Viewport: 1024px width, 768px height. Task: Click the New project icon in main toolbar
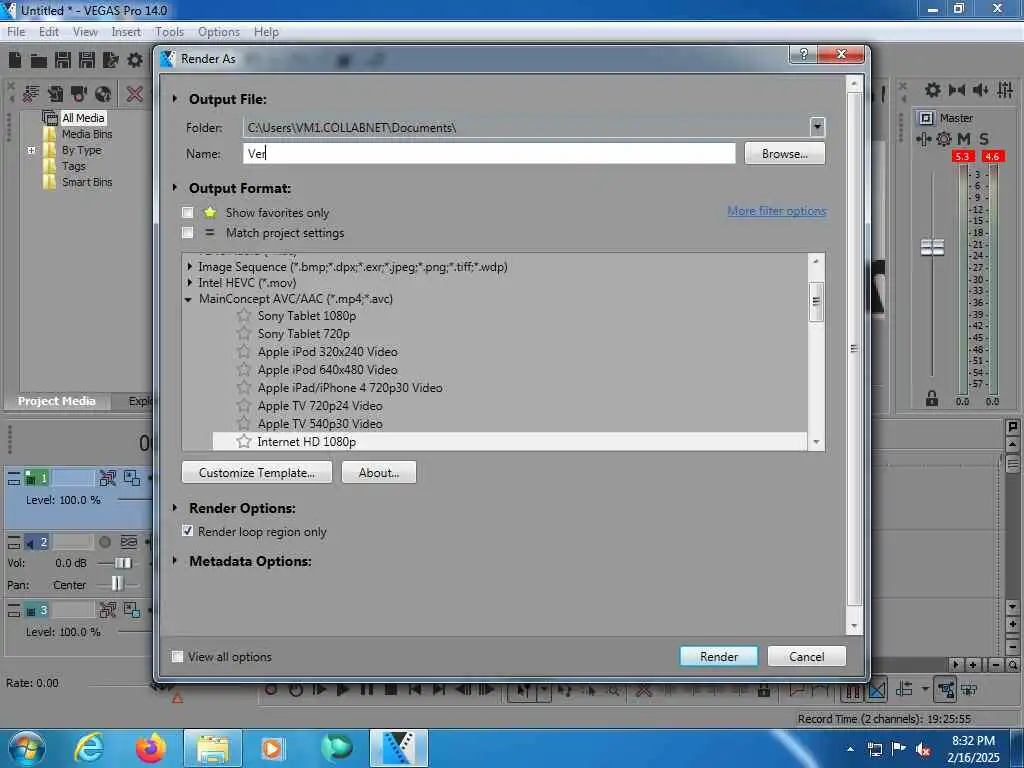(x=15, y=61)
